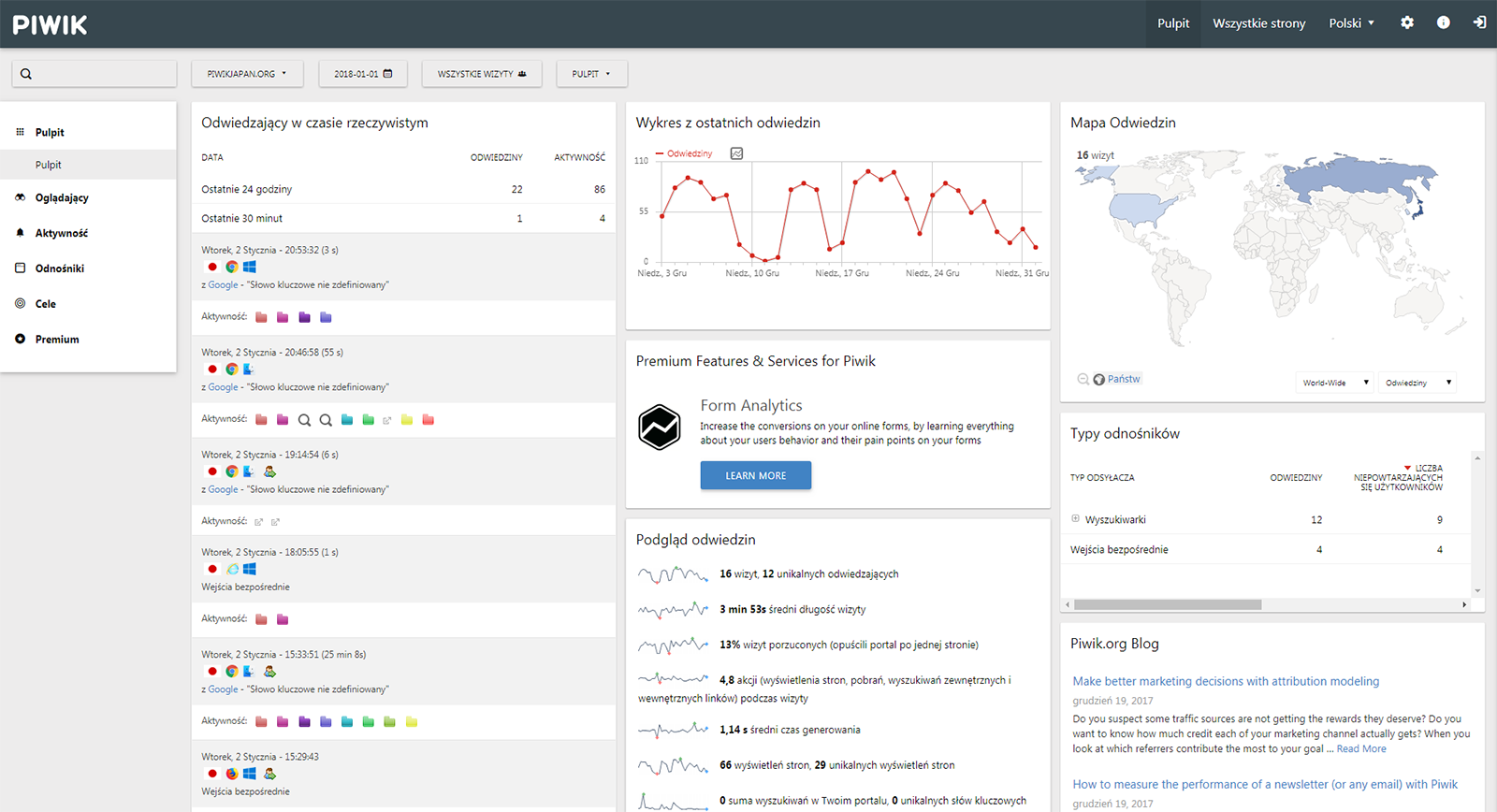
Task: Open the newsletter performance blog post link
Action: (x=1265, y=784)
